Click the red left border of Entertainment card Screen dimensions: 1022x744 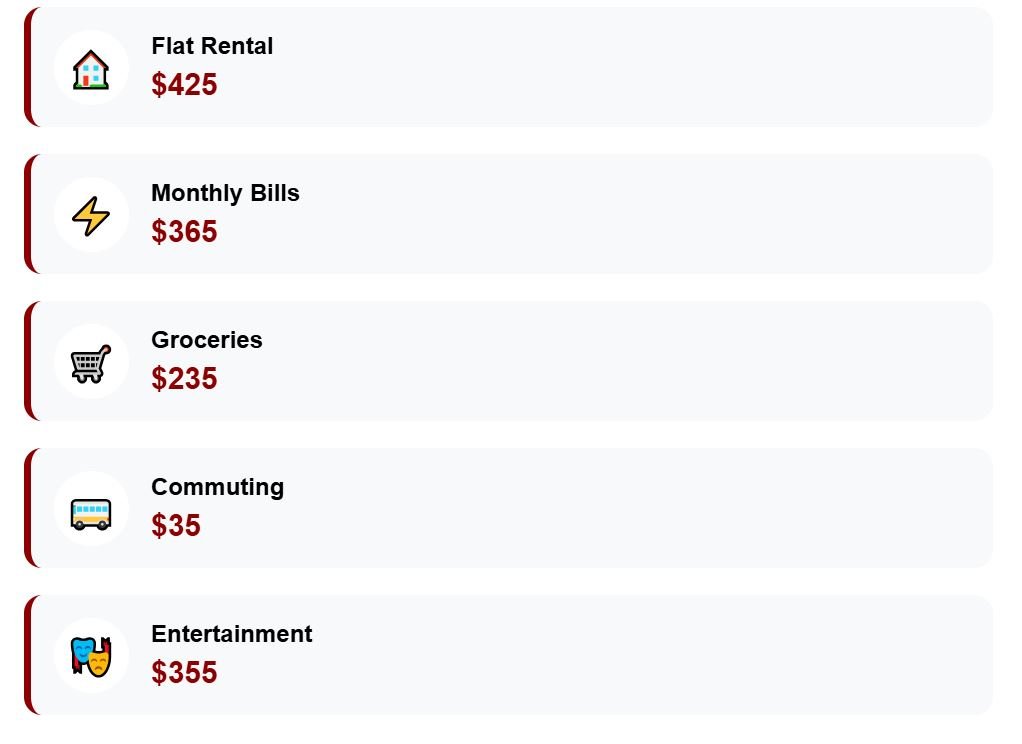click(28, 655)
